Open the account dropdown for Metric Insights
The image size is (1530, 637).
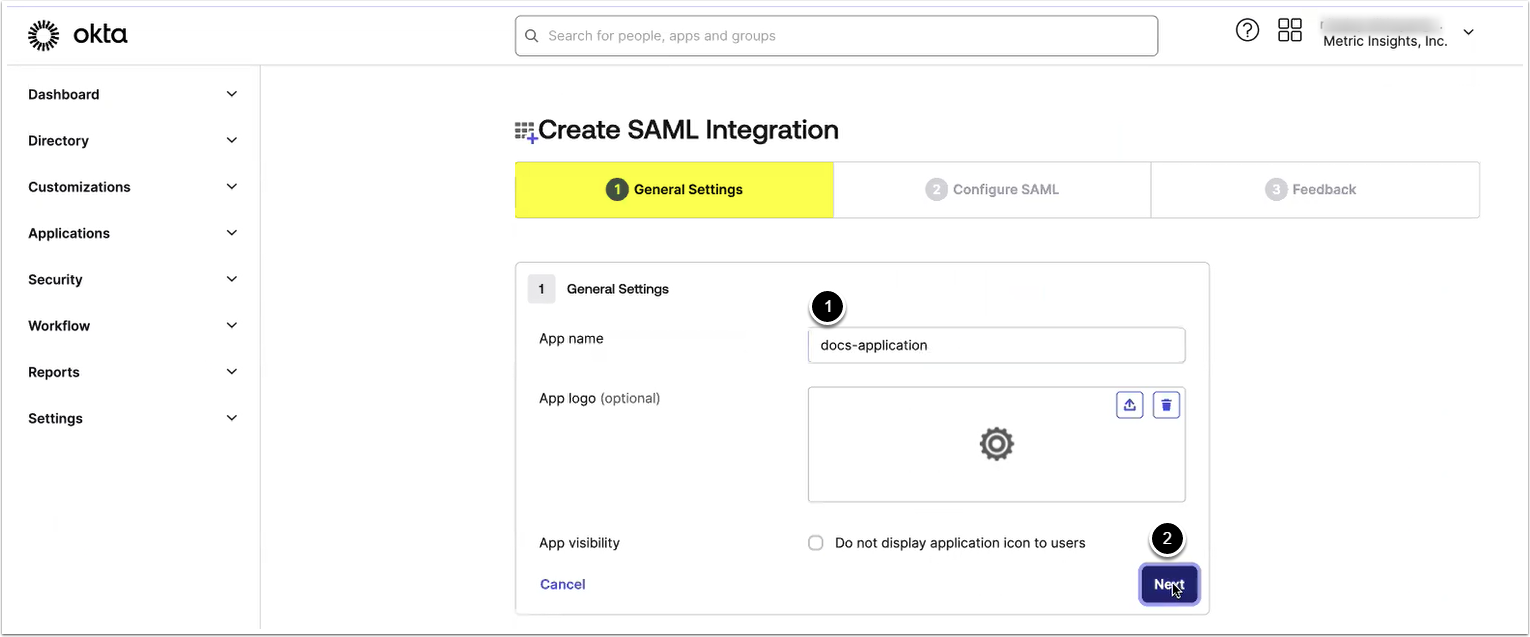click(1468, 33)
